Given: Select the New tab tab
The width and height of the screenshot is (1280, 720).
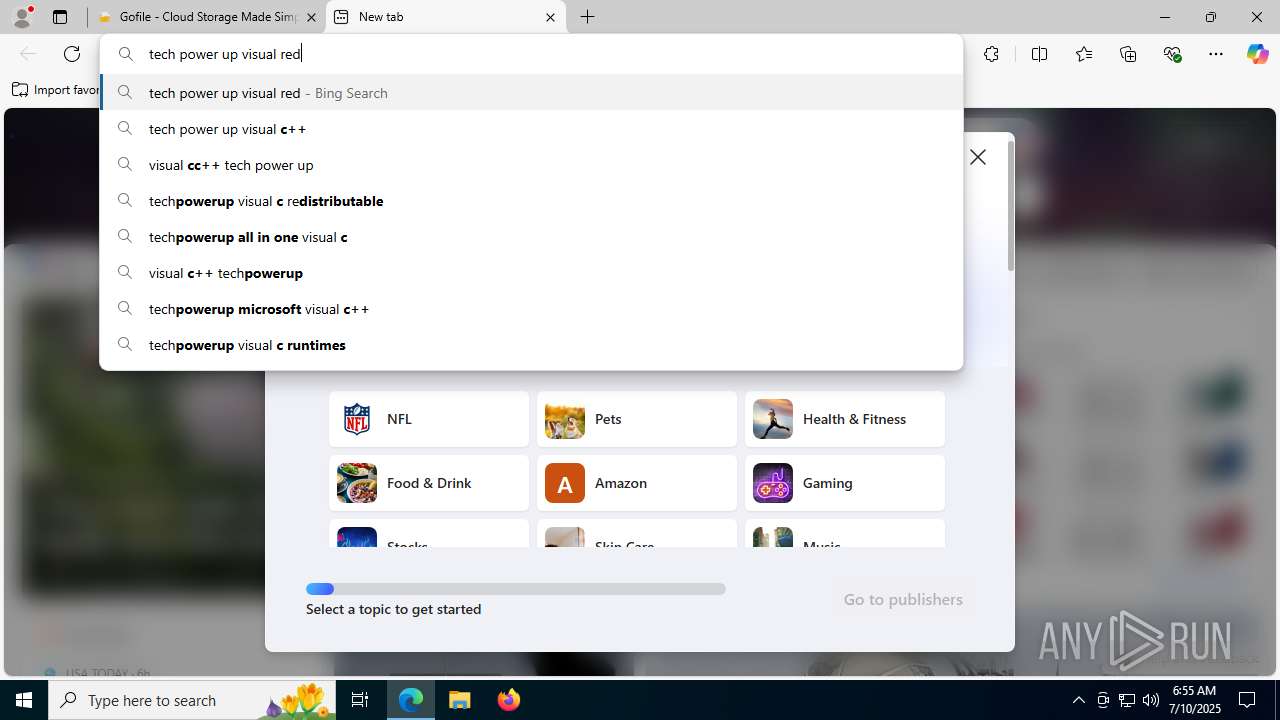Looking at the screenshot, I should pos(446,17).
